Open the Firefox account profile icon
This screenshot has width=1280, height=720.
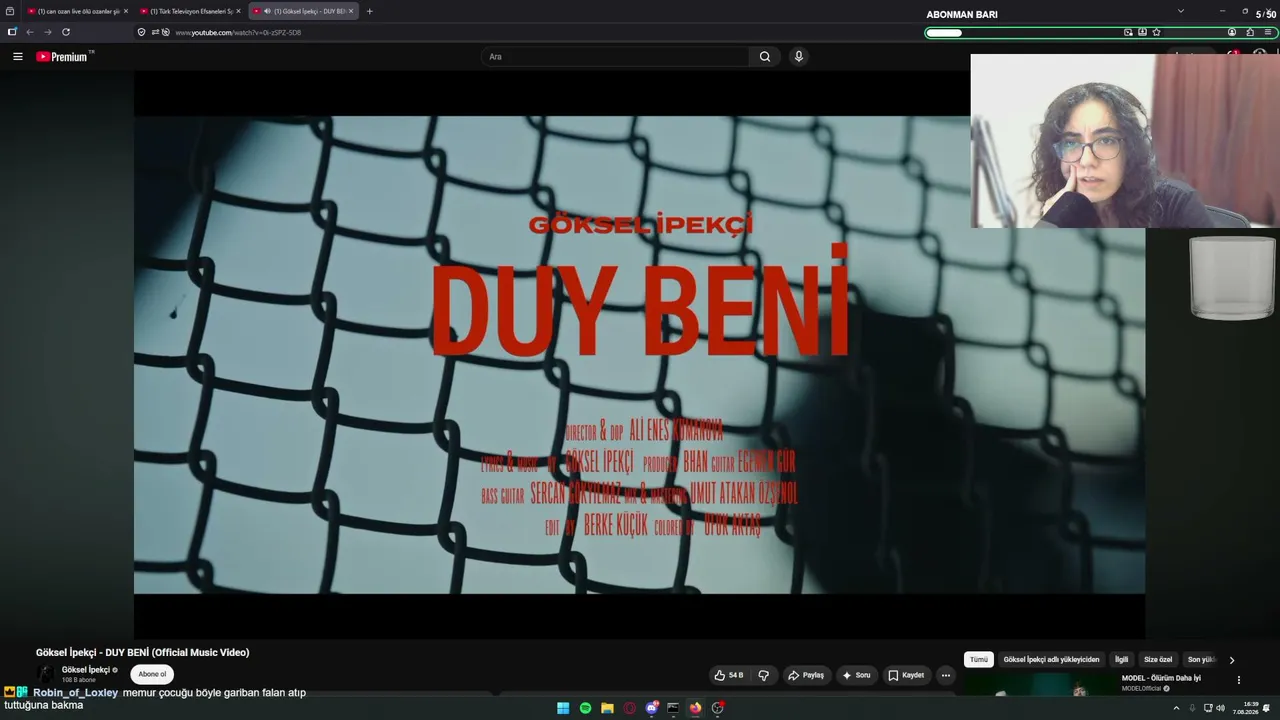coord(1232,32)
